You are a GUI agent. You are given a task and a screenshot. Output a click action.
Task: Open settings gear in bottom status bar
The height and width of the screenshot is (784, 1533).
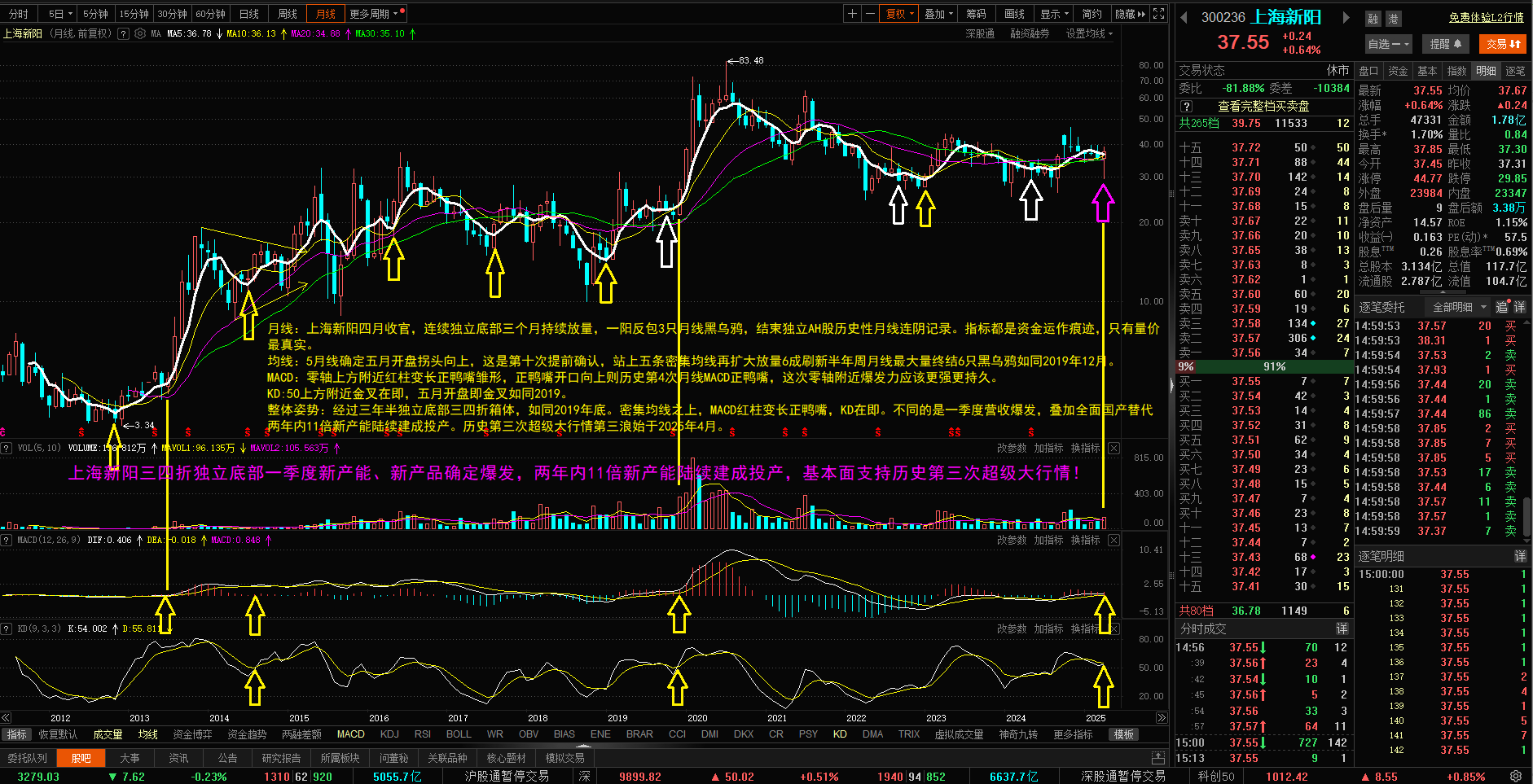pyautogui.click(x=1516, y=777)
